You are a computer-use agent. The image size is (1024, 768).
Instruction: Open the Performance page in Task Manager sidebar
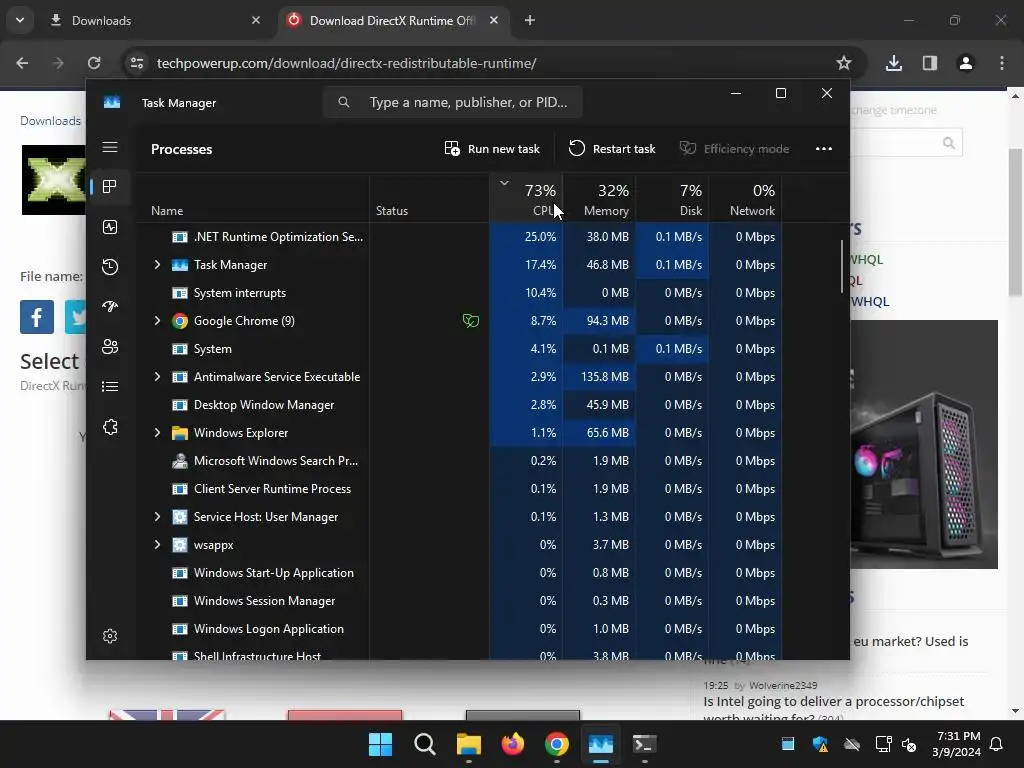coord(110,227)
